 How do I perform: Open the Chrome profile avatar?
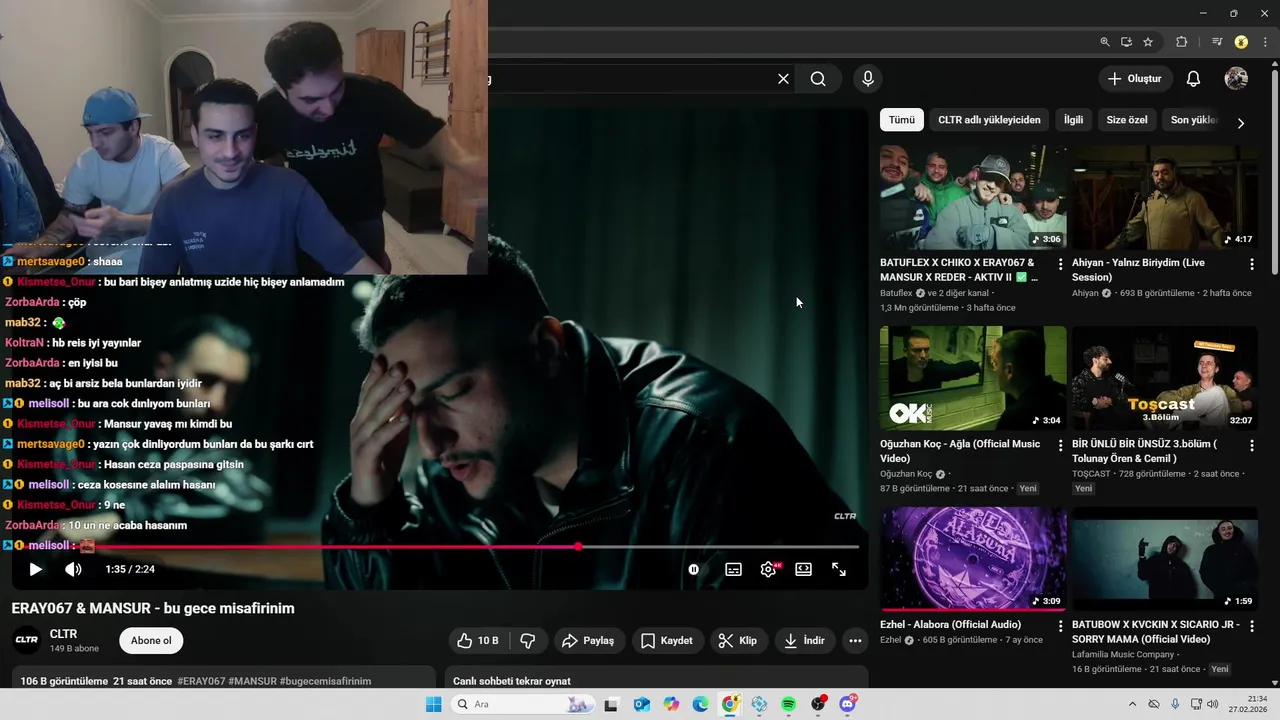(1241, 42)
